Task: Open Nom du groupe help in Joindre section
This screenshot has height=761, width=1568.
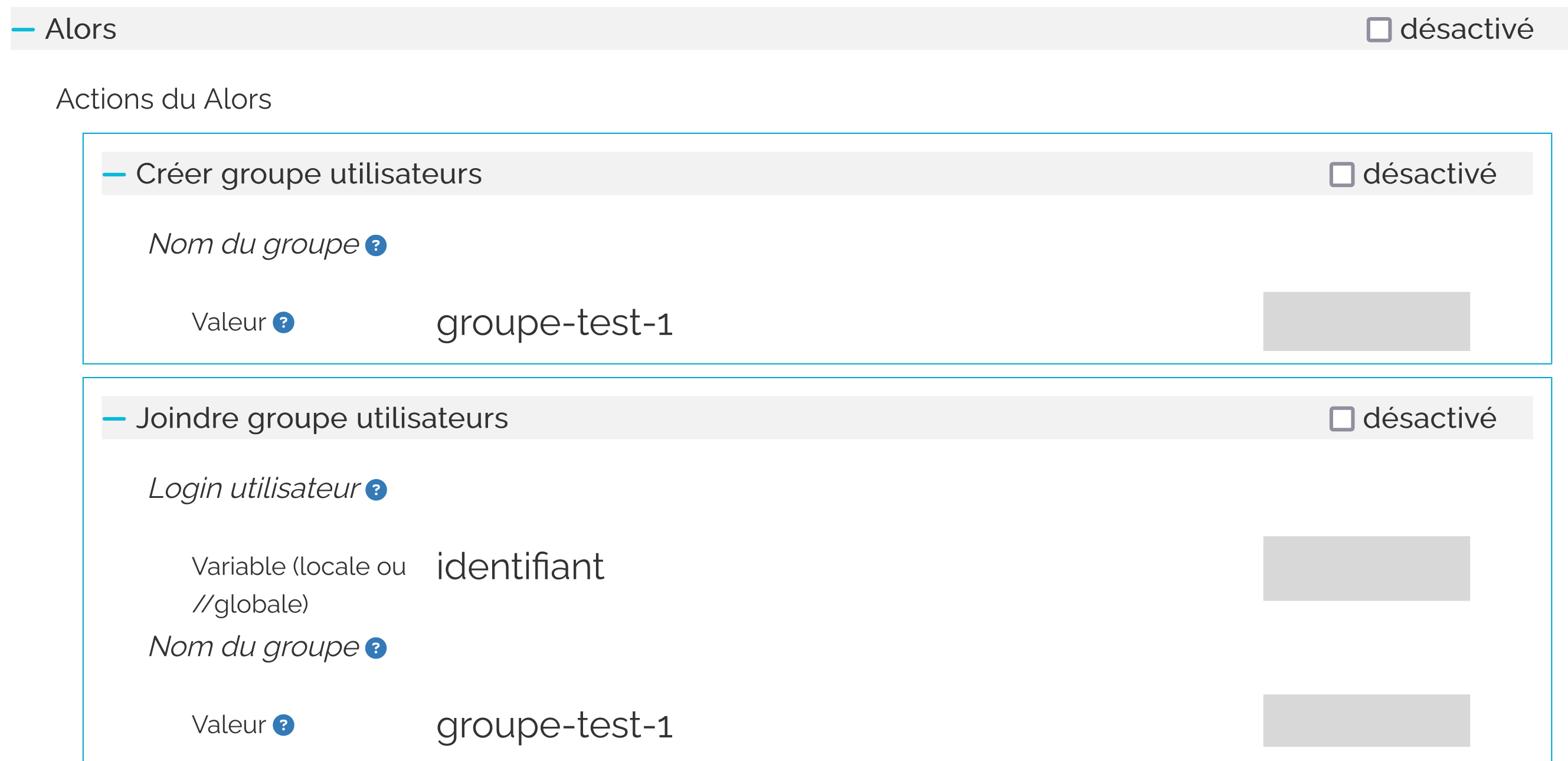Action: pyautogui.click(x=375, y=648)
